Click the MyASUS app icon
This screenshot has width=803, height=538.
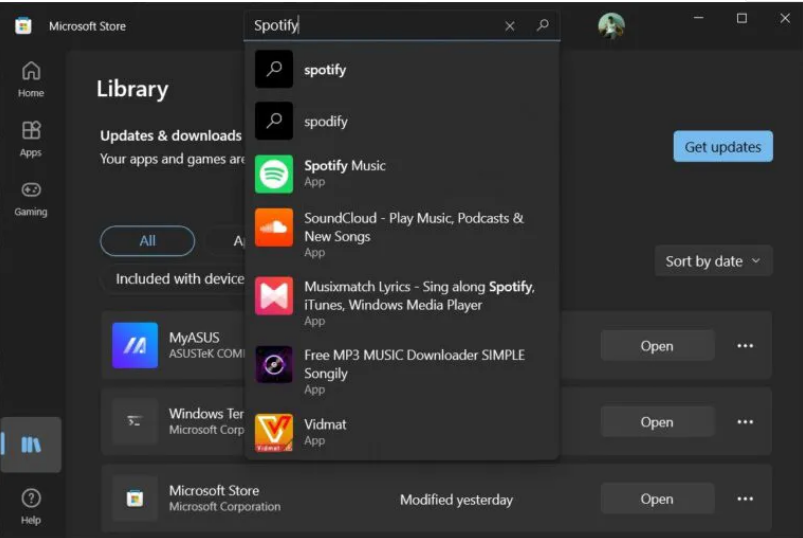[135, 345]
